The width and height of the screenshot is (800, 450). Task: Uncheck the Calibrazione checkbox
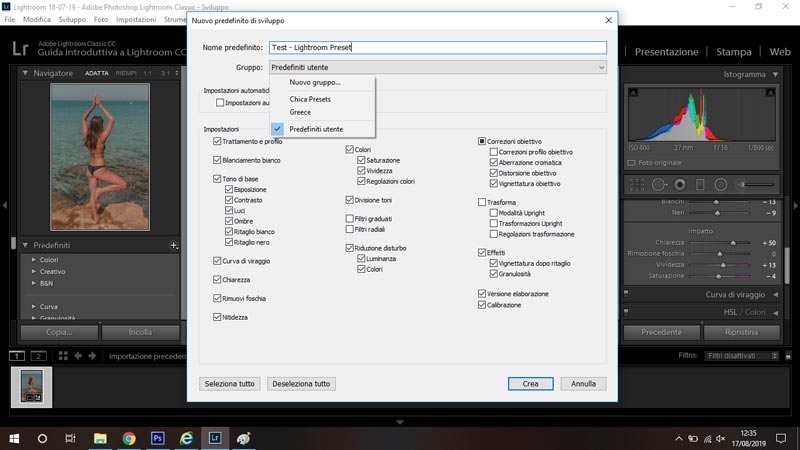tap(482, 305)
